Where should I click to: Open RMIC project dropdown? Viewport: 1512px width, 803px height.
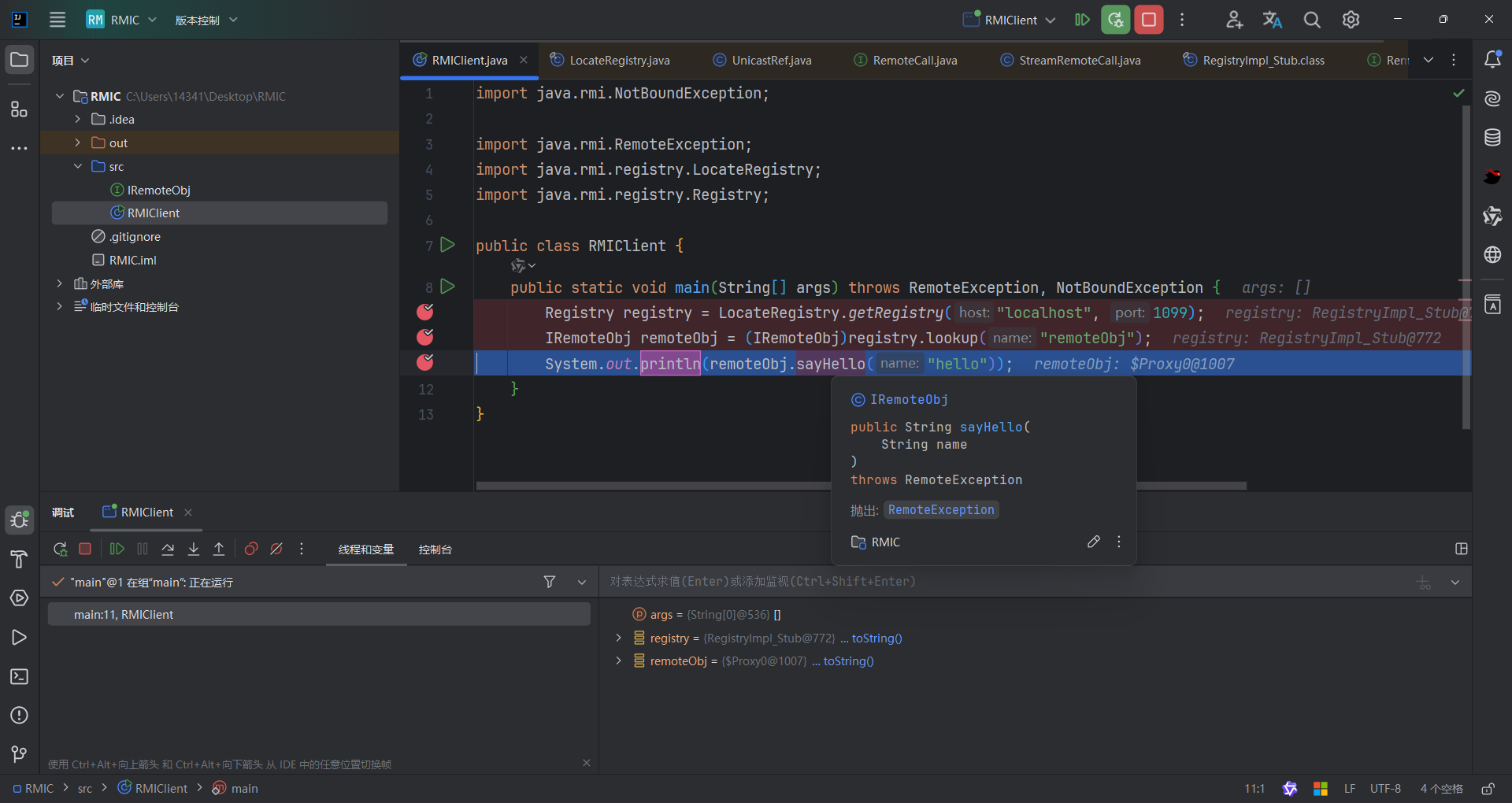click(x=121, y=20)
